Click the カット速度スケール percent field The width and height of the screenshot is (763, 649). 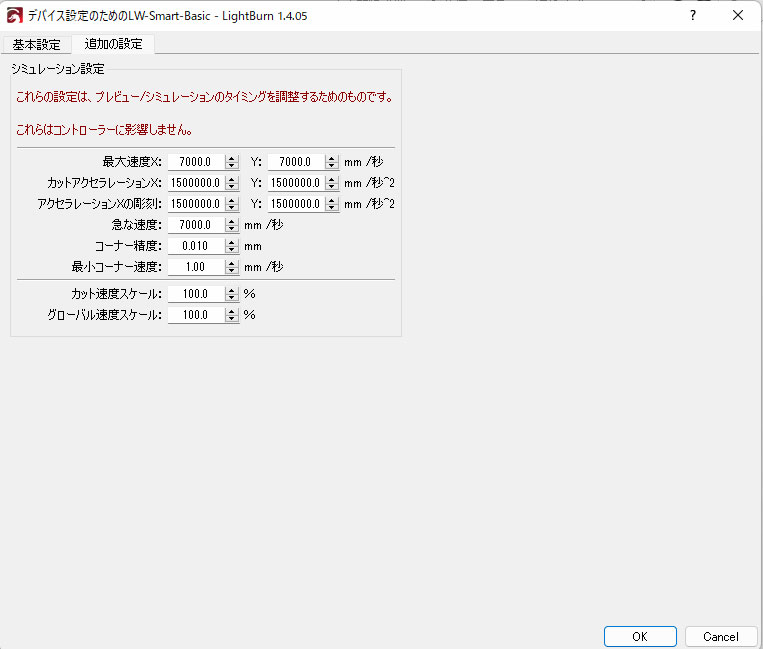click(x=196, y=294)
